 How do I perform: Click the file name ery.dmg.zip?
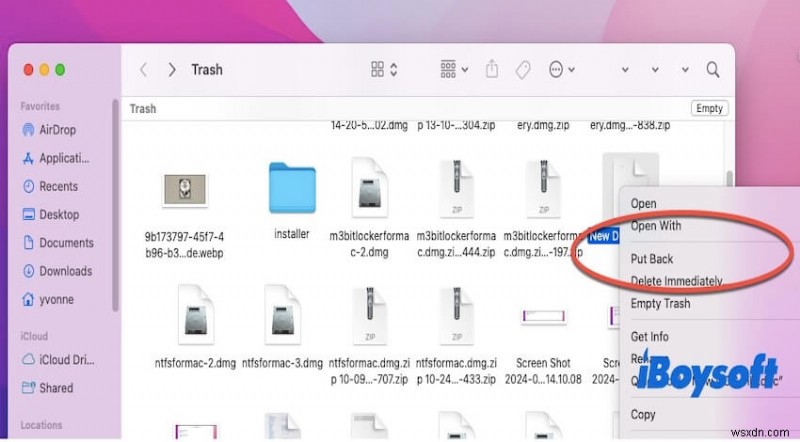click(543, 125)
